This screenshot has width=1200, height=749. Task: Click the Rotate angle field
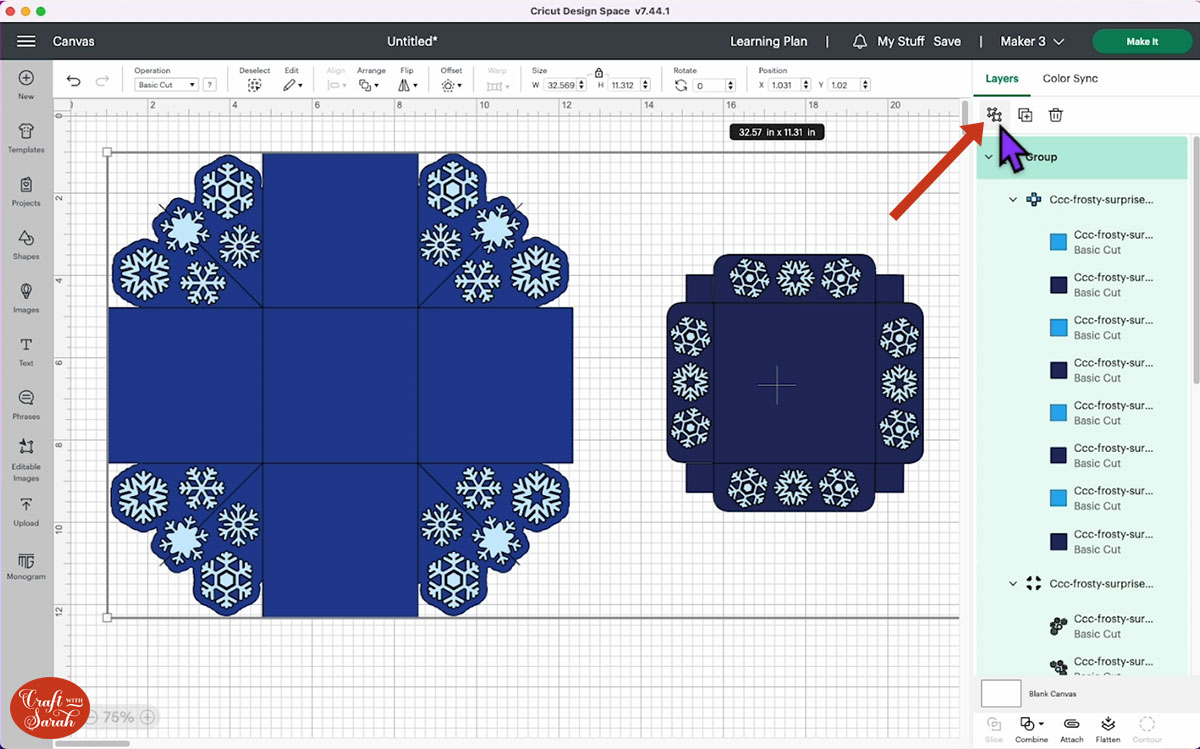(x=709, y=85)
